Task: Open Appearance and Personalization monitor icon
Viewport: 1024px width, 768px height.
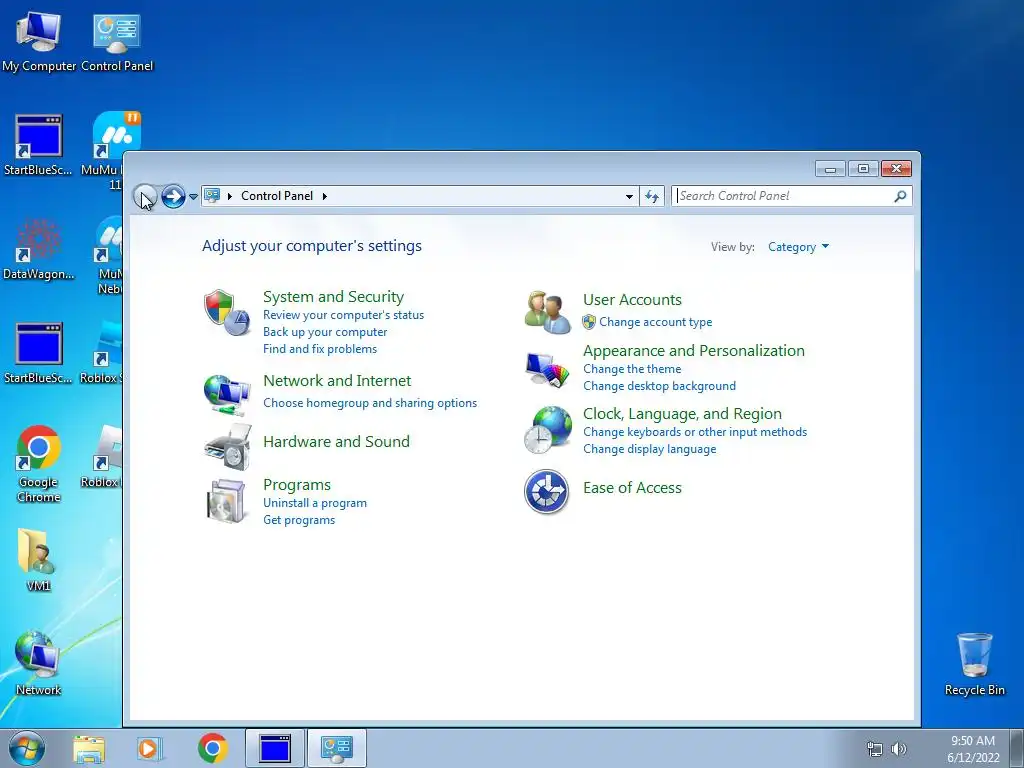Action: click(x=547, y=369)
